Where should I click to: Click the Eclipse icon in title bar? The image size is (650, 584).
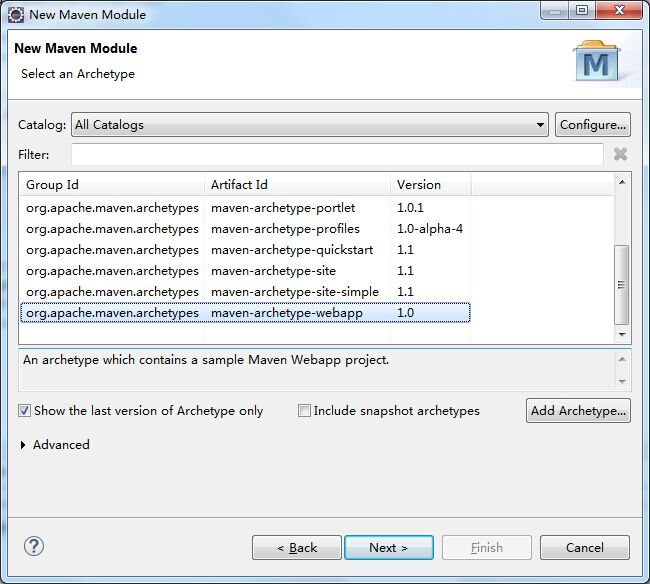16,15
